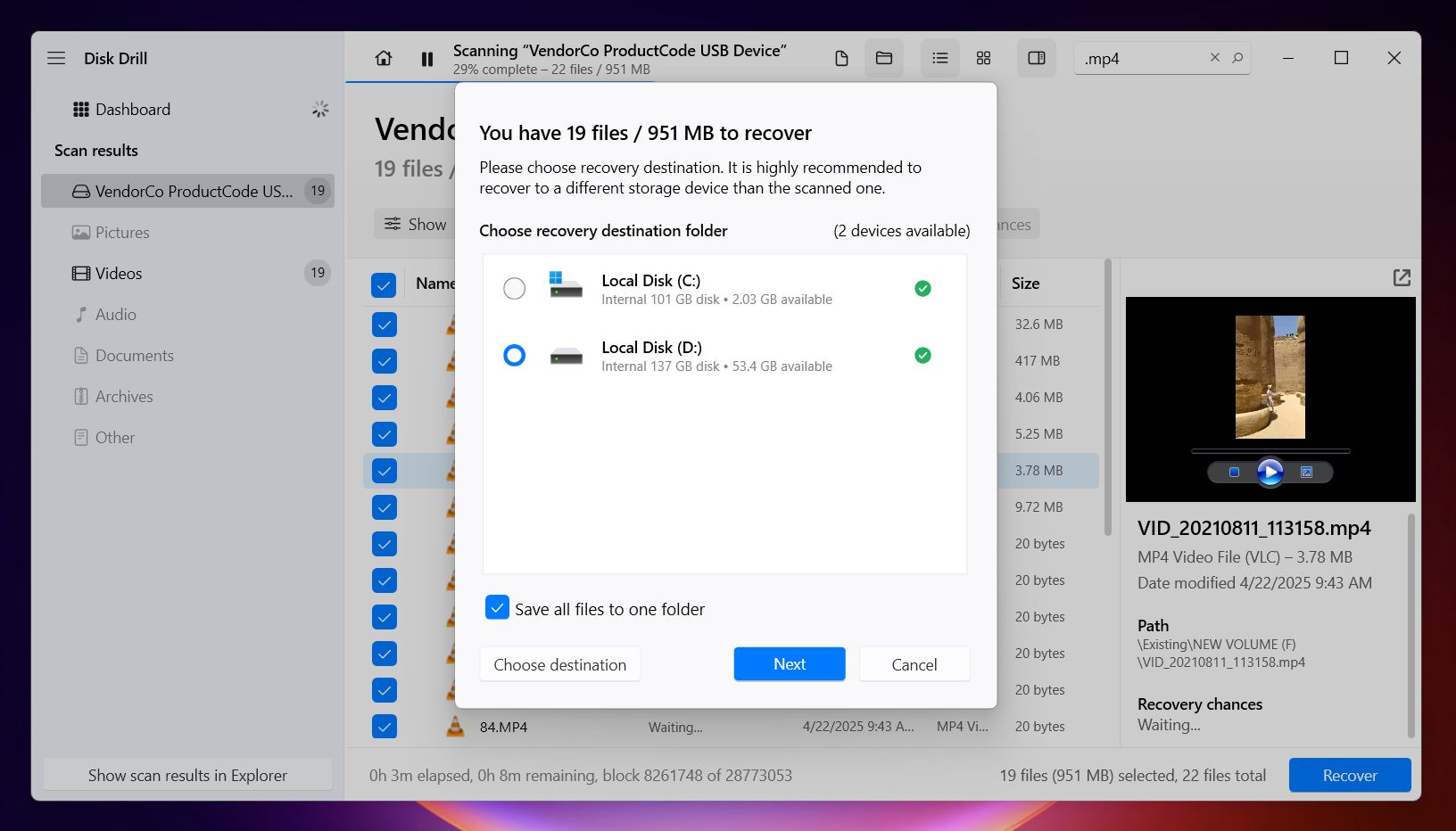1456x831 pixels.
Task: Choose Local Disk (C:) as the destination
Action: (x=515, y=288)
